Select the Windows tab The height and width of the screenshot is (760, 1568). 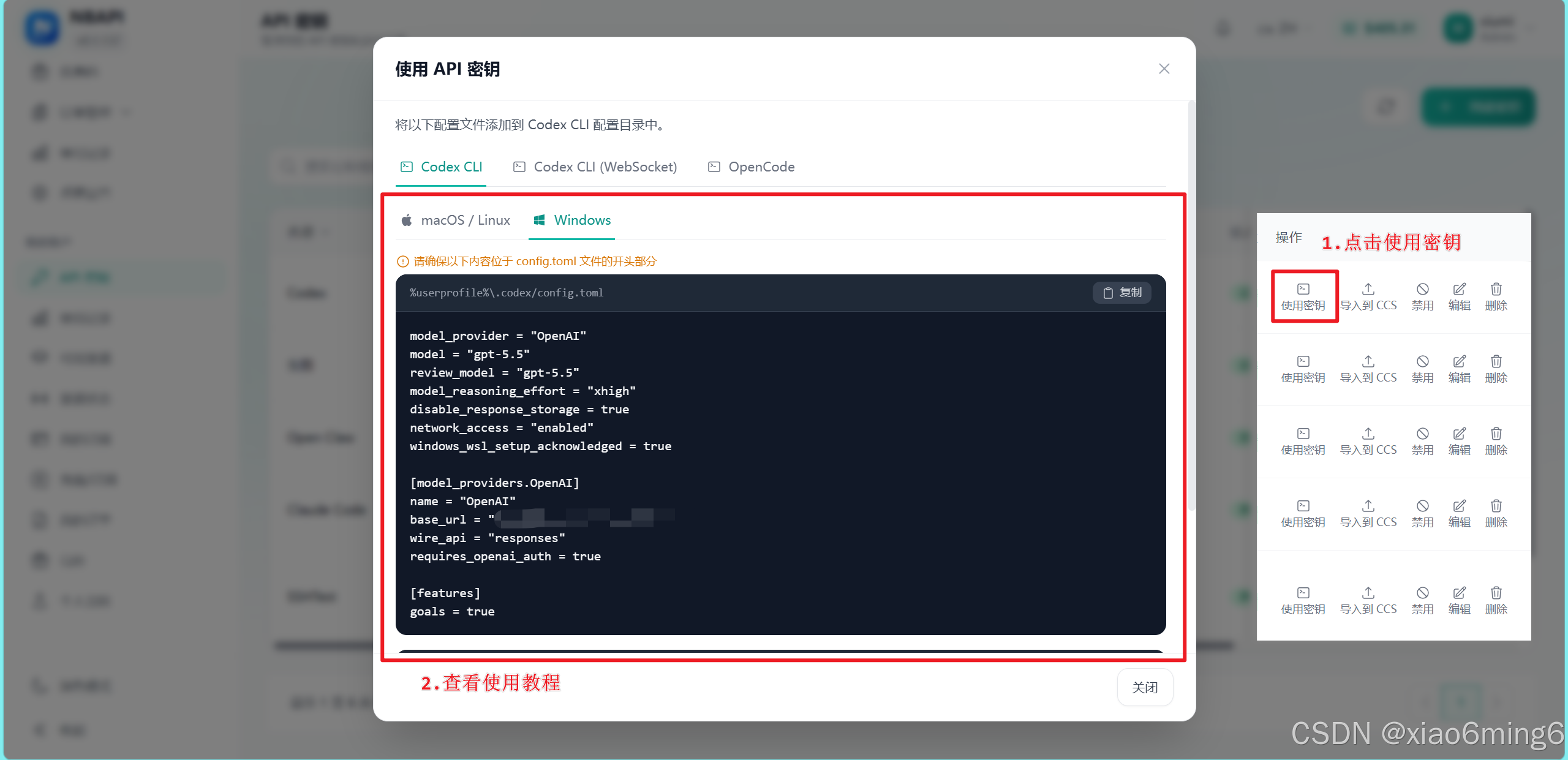coord(572,220)
